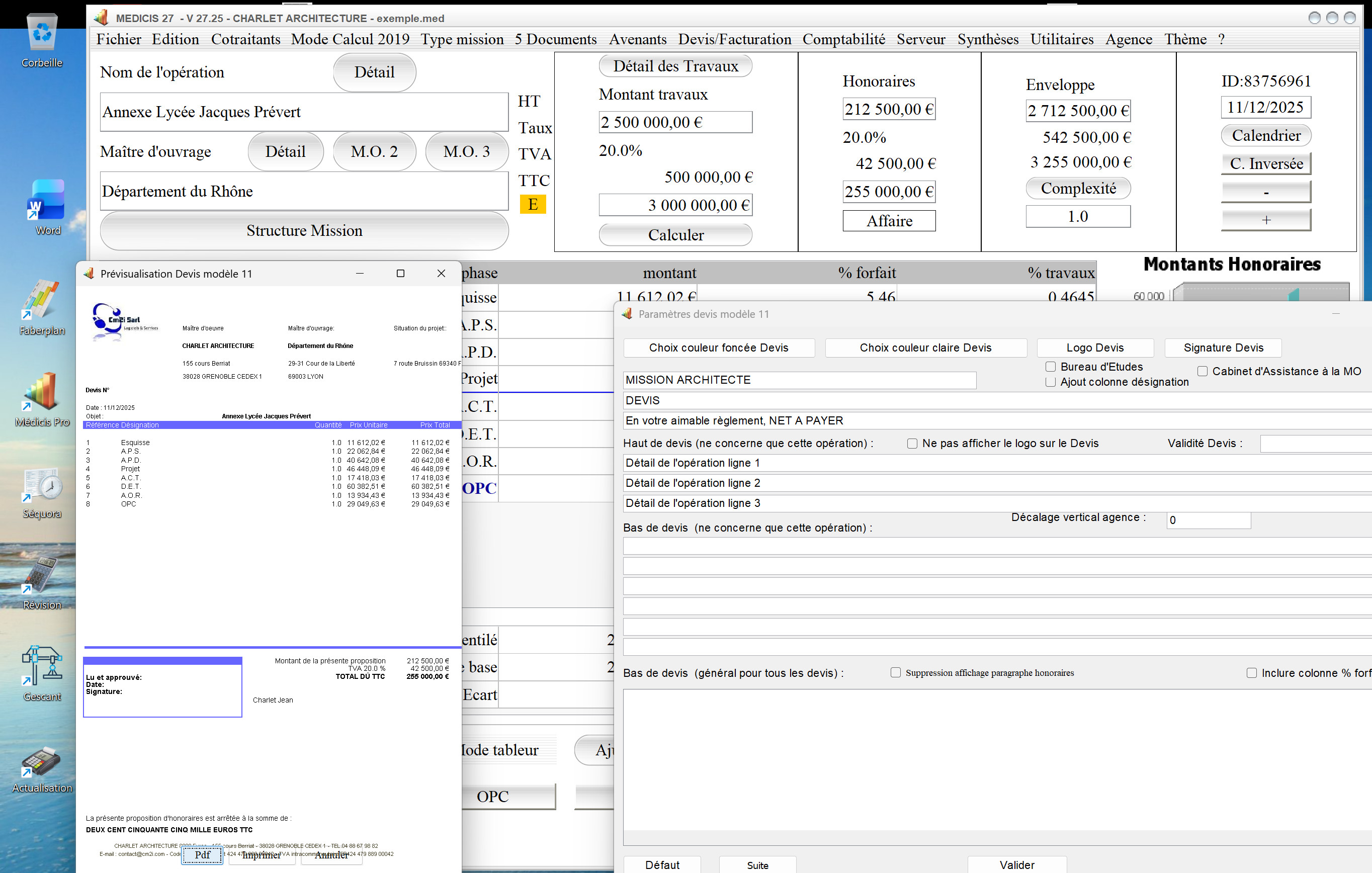Click the Montant travaux input field

click(676, 122)
